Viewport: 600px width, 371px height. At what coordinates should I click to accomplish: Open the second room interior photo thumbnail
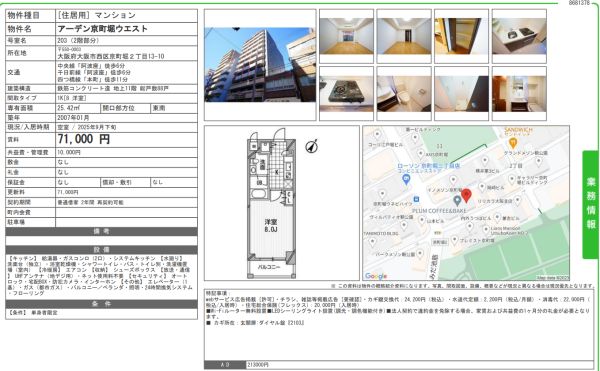(x=404, y=36)
